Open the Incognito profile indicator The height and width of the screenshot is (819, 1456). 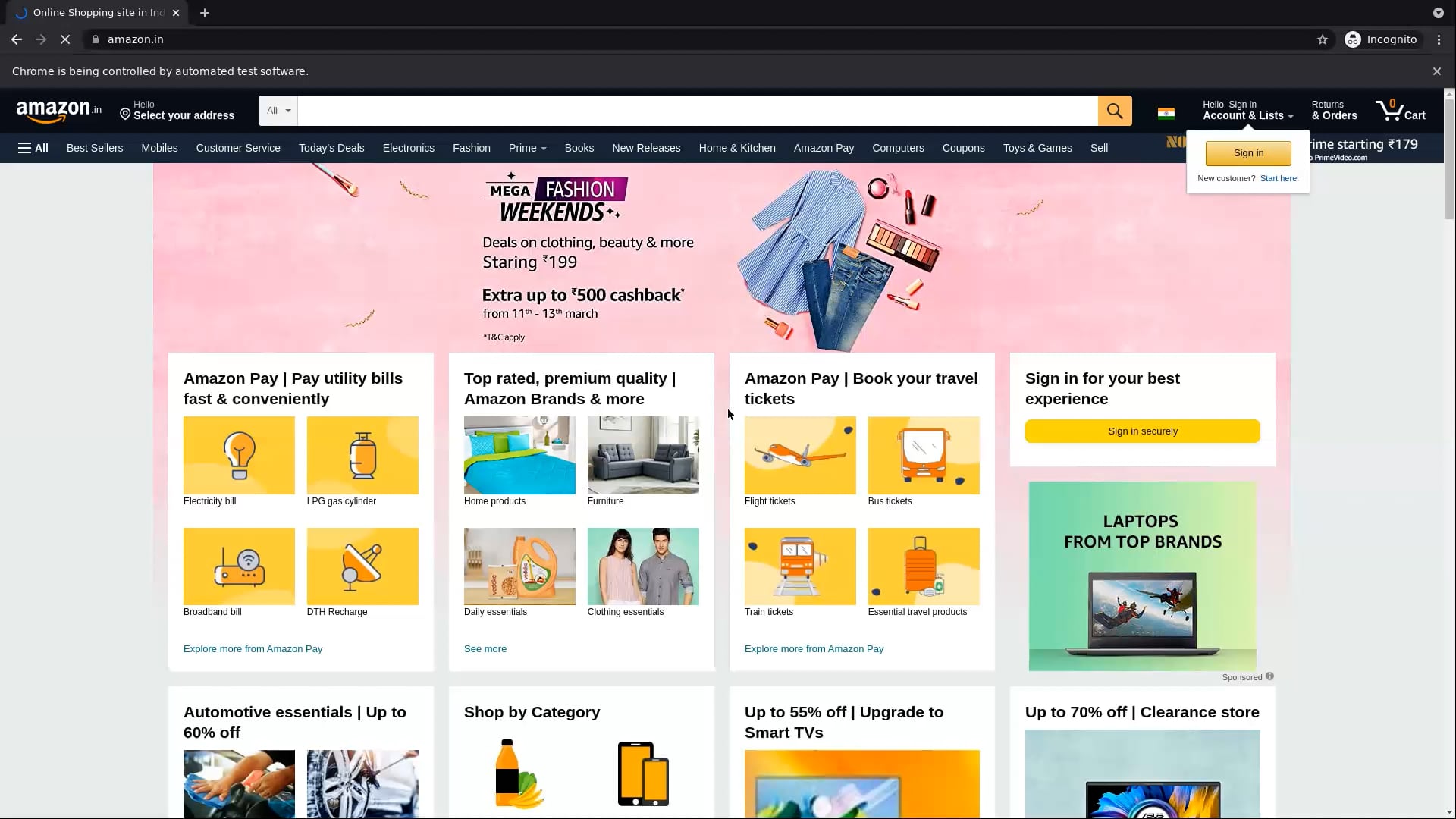pos(1382,39)
